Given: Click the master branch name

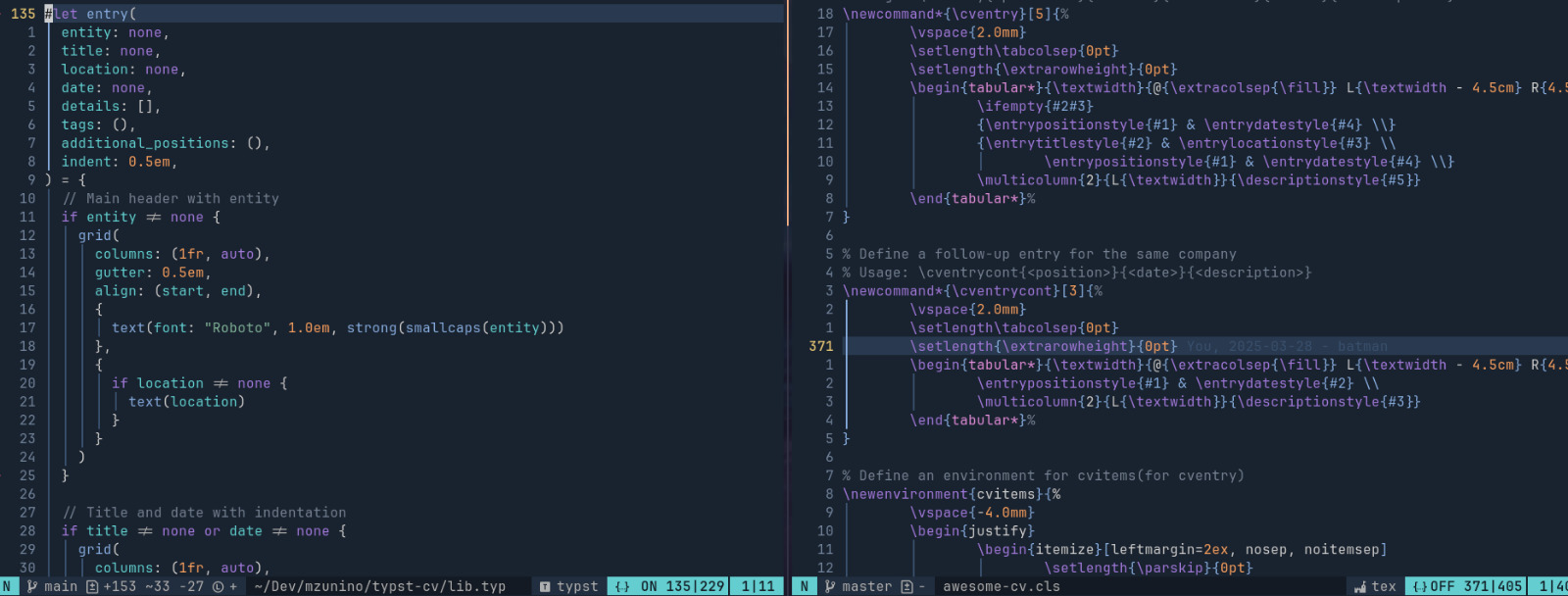Looking at the screenshot, I should pyautogui.click(x=867, y=586).
